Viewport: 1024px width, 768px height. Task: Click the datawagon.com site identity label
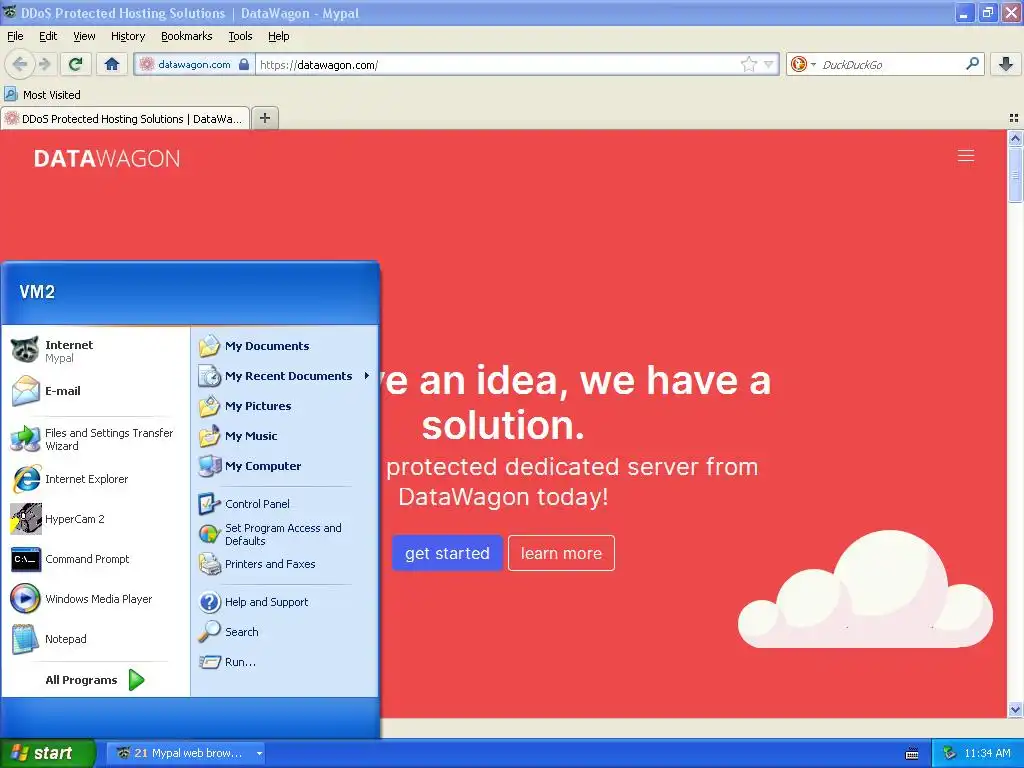click(194, 64)
